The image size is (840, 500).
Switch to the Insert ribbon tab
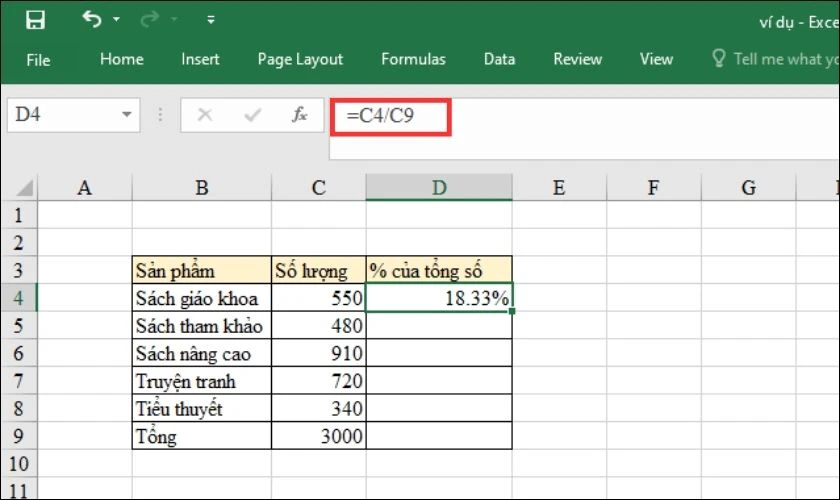tap(200, 59)
